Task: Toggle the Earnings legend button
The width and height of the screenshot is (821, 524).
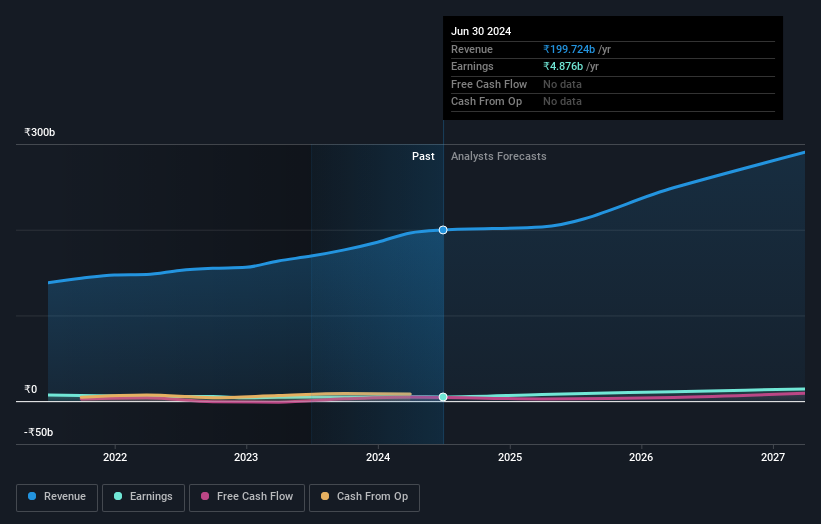Action: (x=143, y=497)
